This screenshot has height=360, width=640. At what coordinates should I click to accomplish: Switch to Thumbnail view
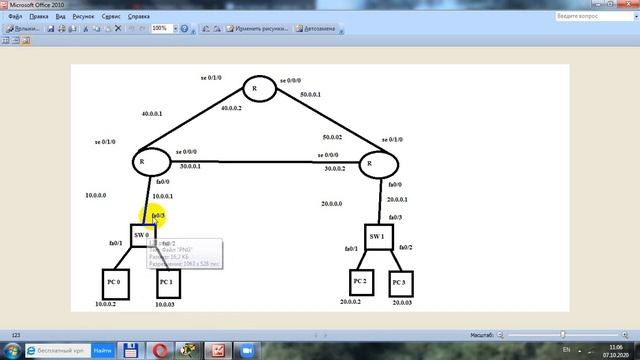pos(6,40)
